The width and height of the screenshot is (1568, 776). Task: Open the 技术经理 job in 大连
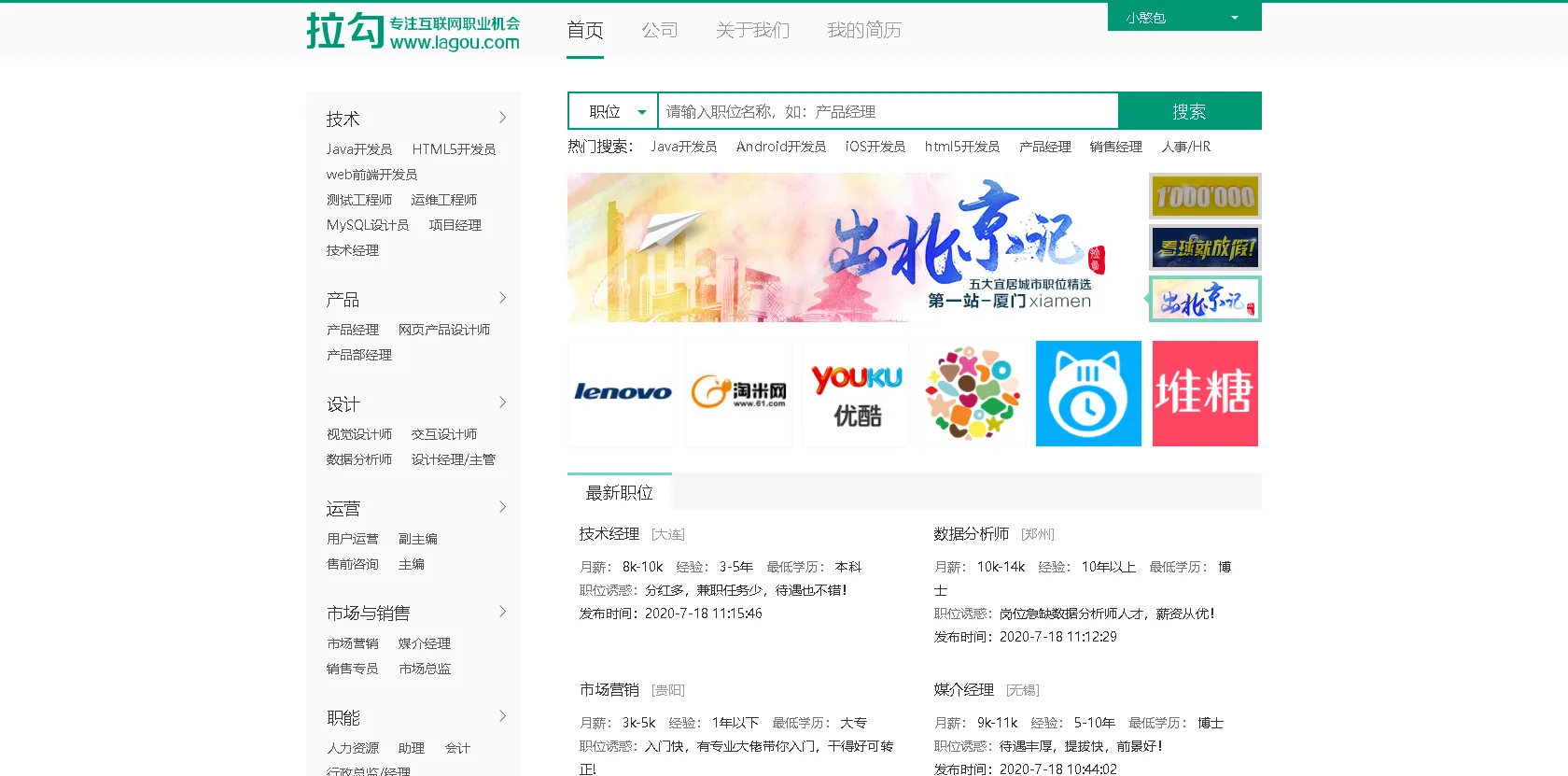click(x=609, y=533)
